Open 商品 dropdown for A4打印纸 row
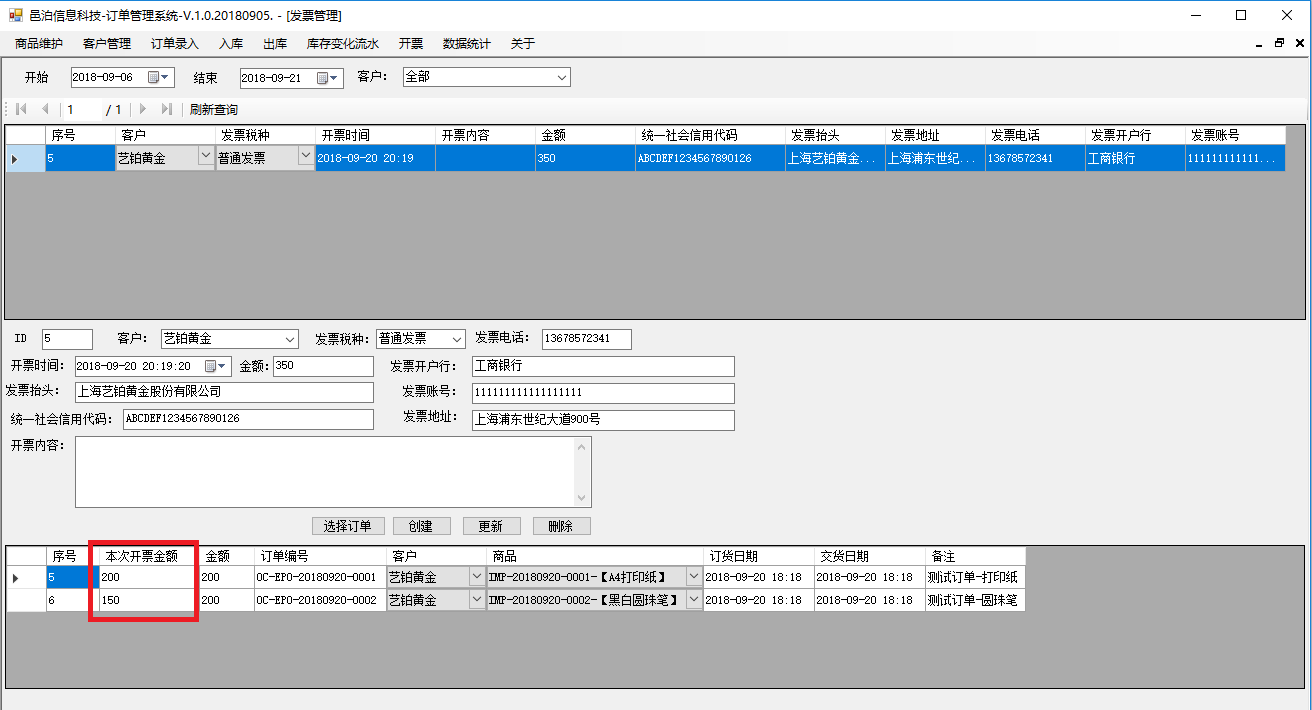The image size is (1312, 710). (x=694, y=577)
